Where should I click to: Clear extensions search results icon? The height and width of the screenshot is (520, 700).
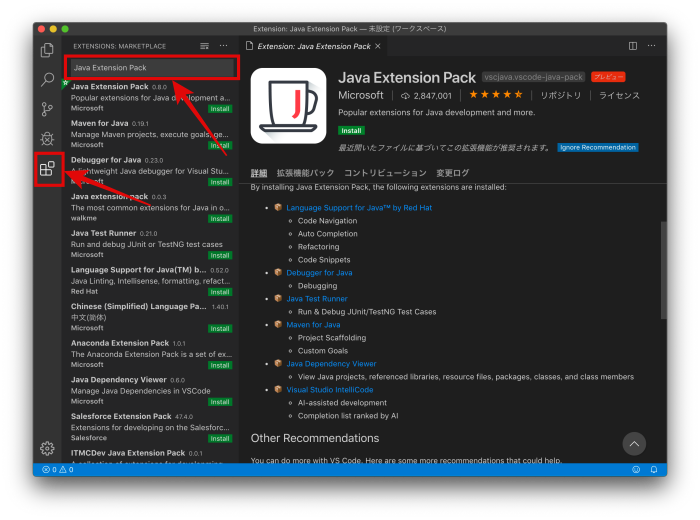click(204, 46)
